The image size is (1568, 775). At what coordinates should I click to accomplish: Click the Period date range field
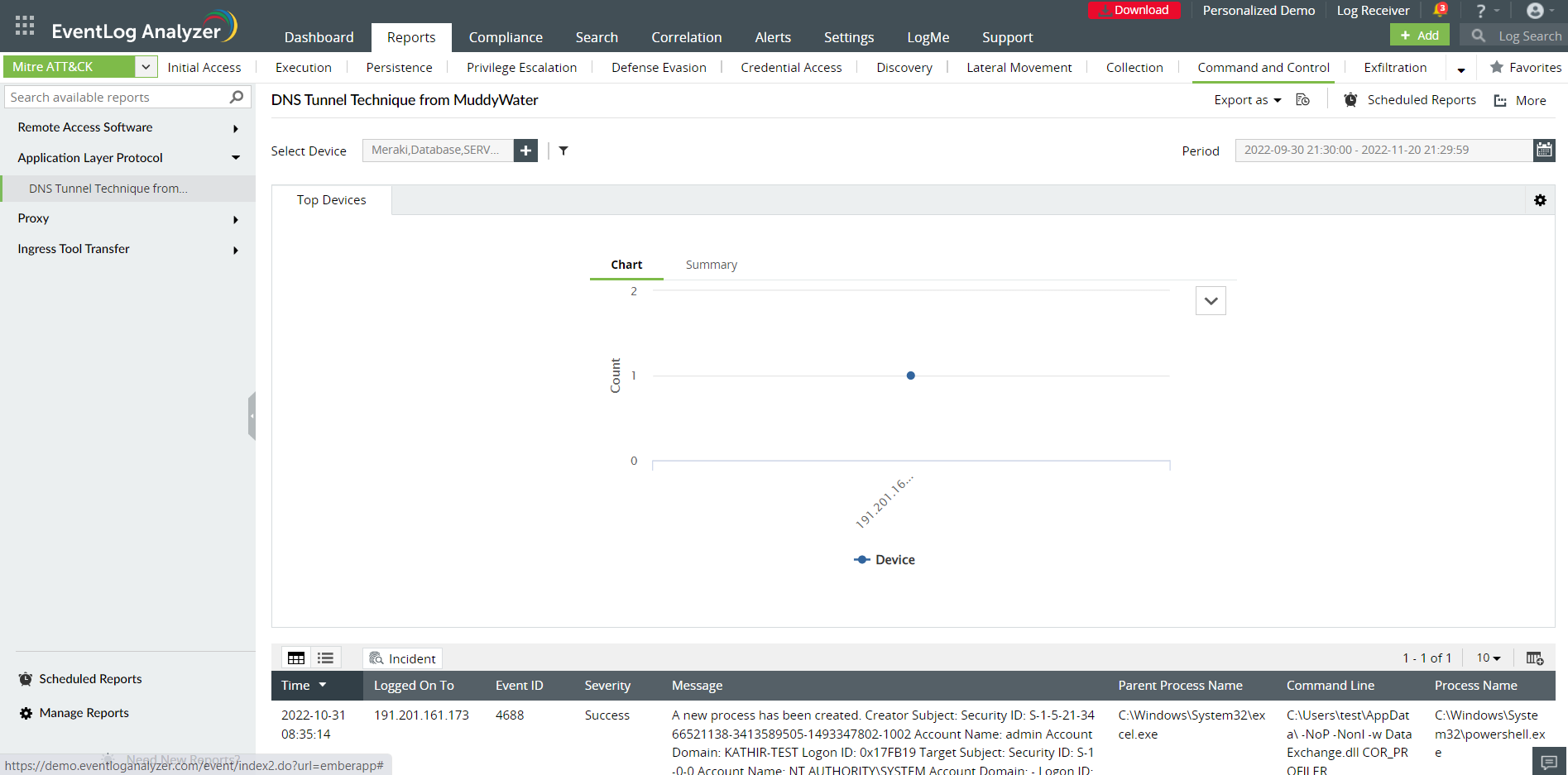tap(1383, 150)
